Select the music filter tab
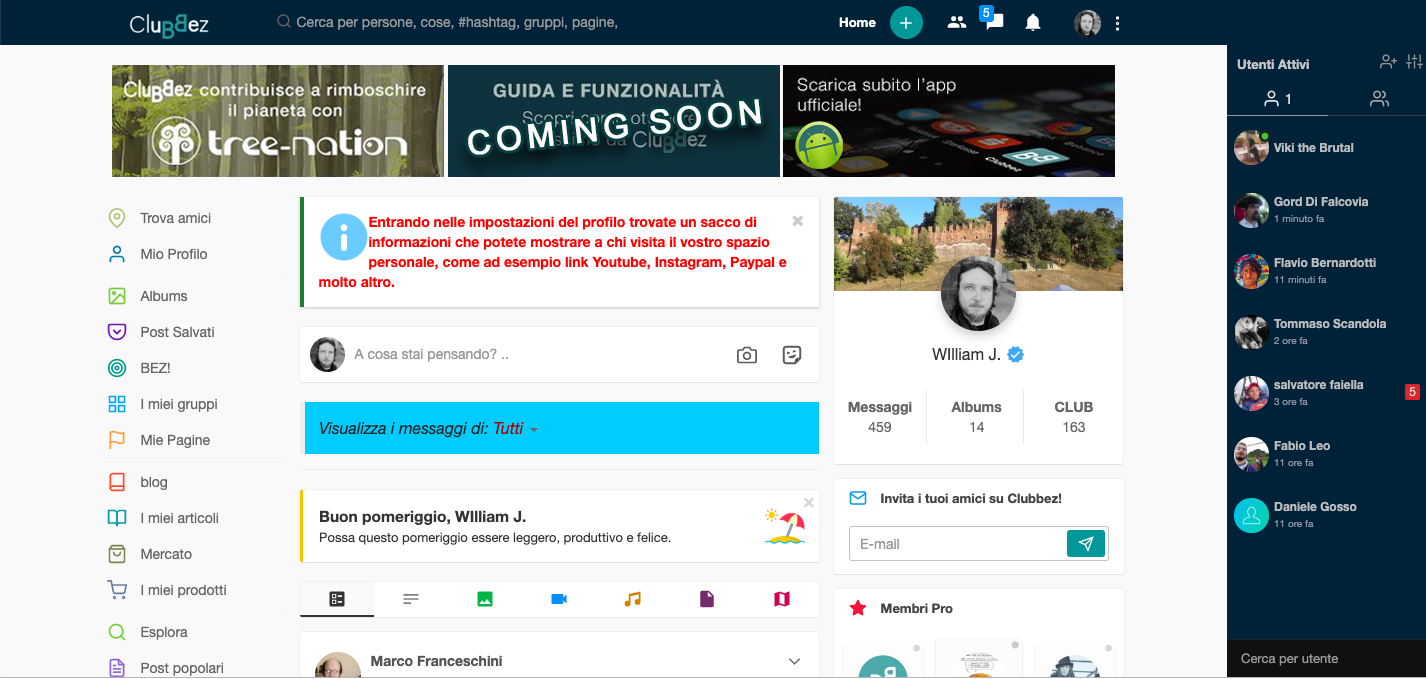1426x679 pixels. point(633,599)
